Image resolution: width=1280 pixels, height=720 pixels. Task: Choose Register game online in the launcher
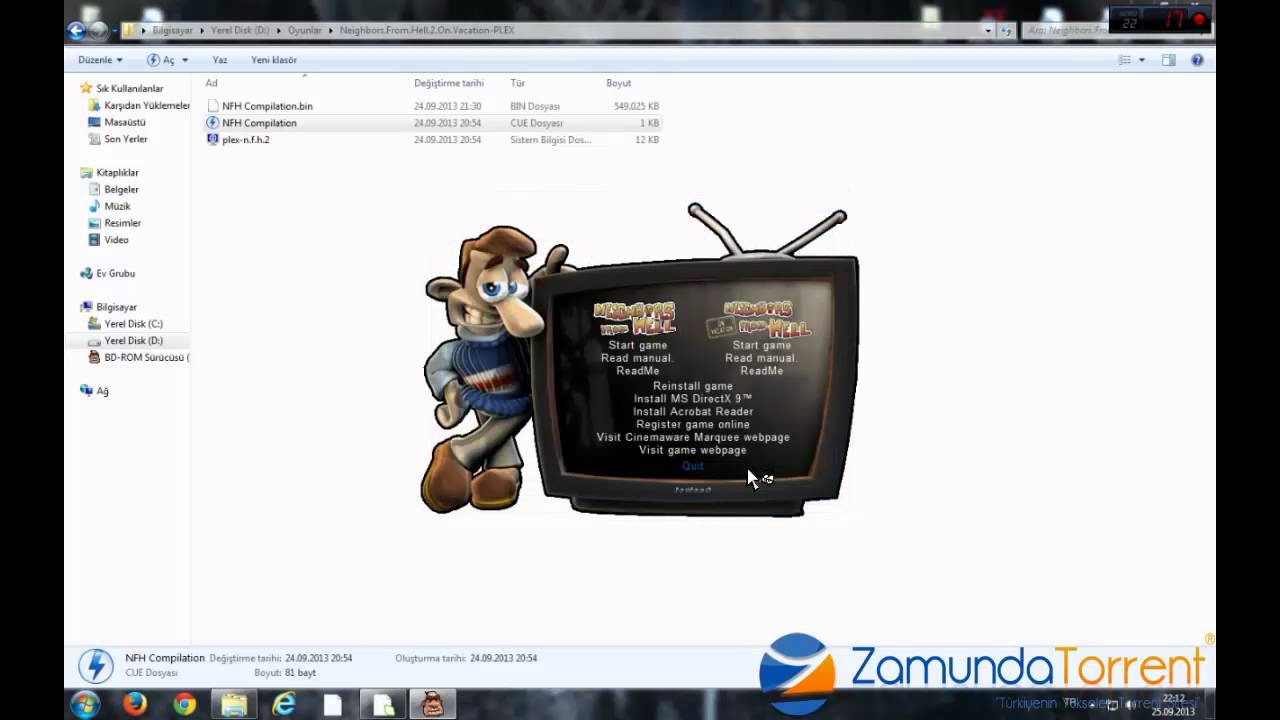pyautogui.click(x=693, y=425)
